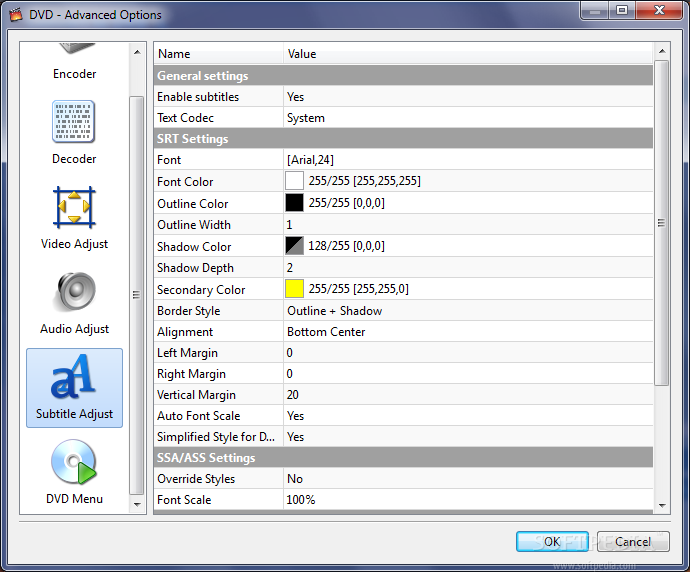
Task: Select the Subtitle Adjust icon
Action: click(x=73, y=377)
